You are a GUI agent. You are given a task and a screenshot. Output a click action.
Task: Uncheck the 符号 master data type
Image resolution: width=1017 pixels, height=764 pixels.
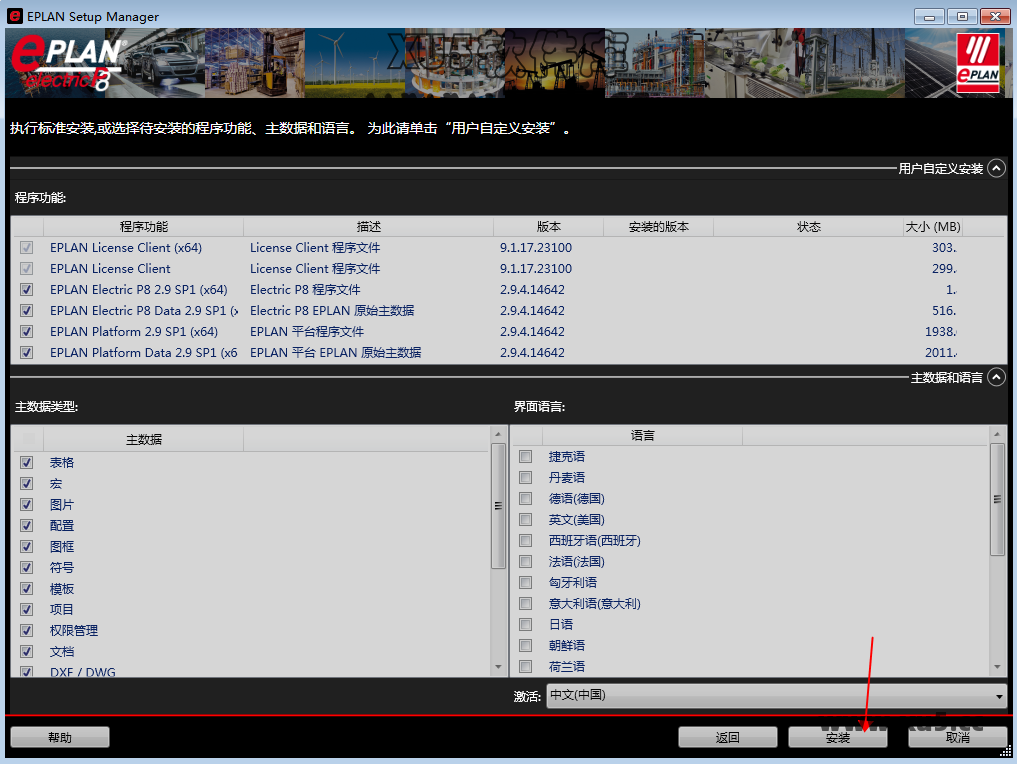[x=25, y=567]
